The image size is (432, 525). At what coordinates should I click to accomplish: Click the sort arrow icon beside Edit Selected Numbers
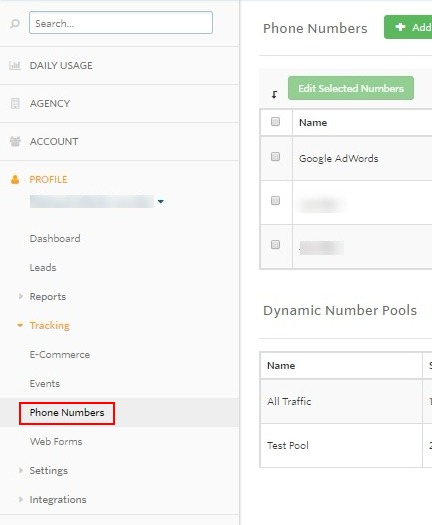point(274,95)
